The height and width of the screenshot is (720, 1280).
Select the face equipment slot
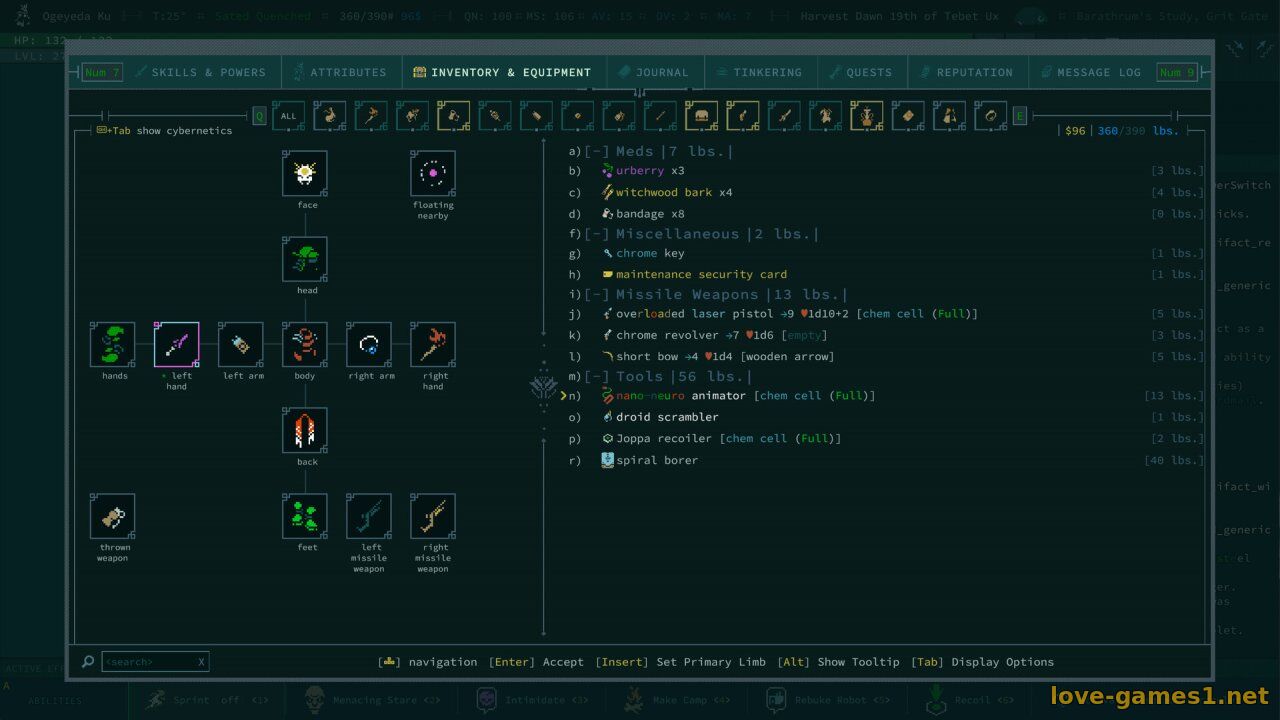point(305,174)
